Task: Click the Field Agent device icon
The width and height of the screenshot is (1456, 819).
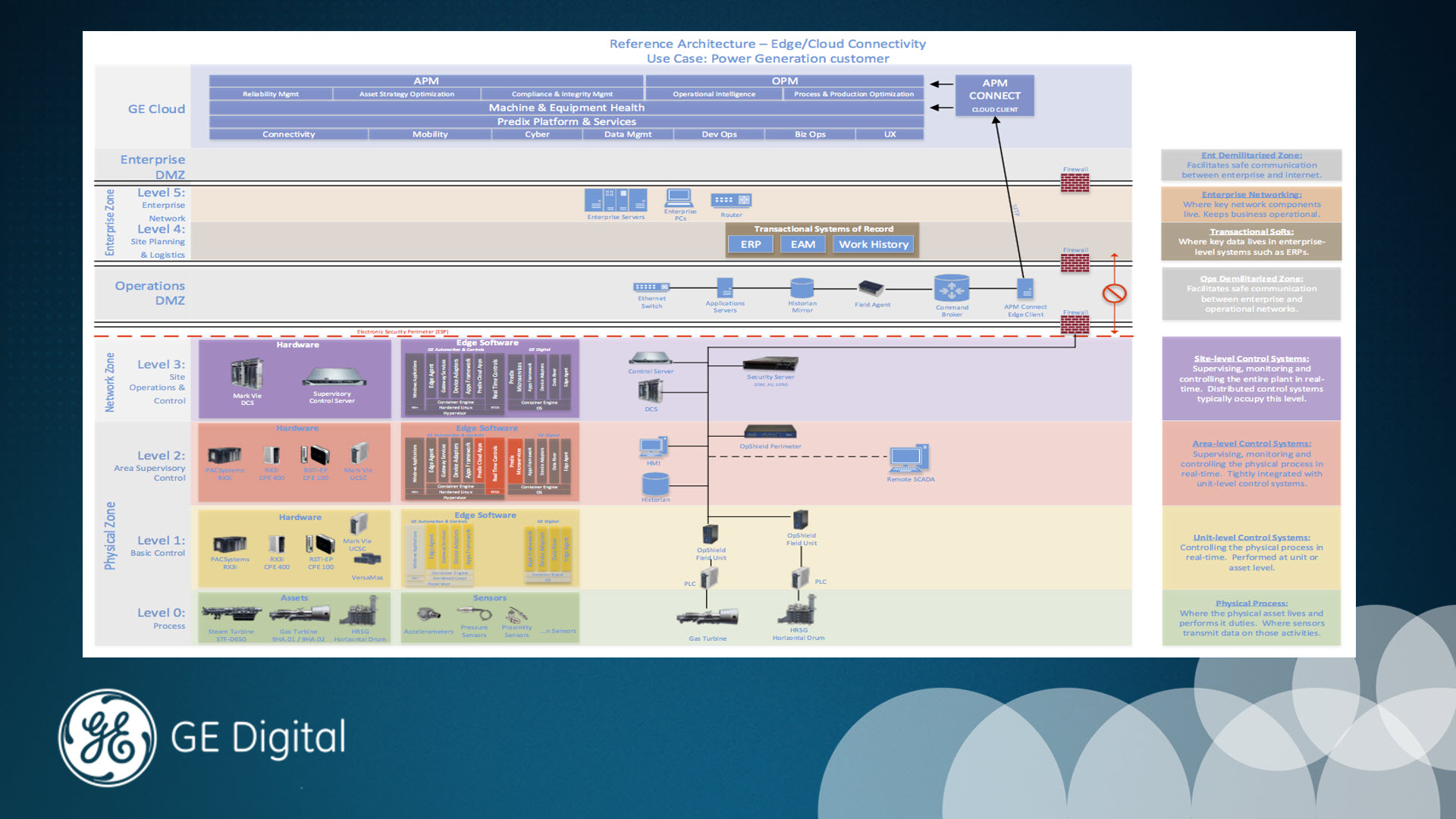Action: [x=871, y=288]
